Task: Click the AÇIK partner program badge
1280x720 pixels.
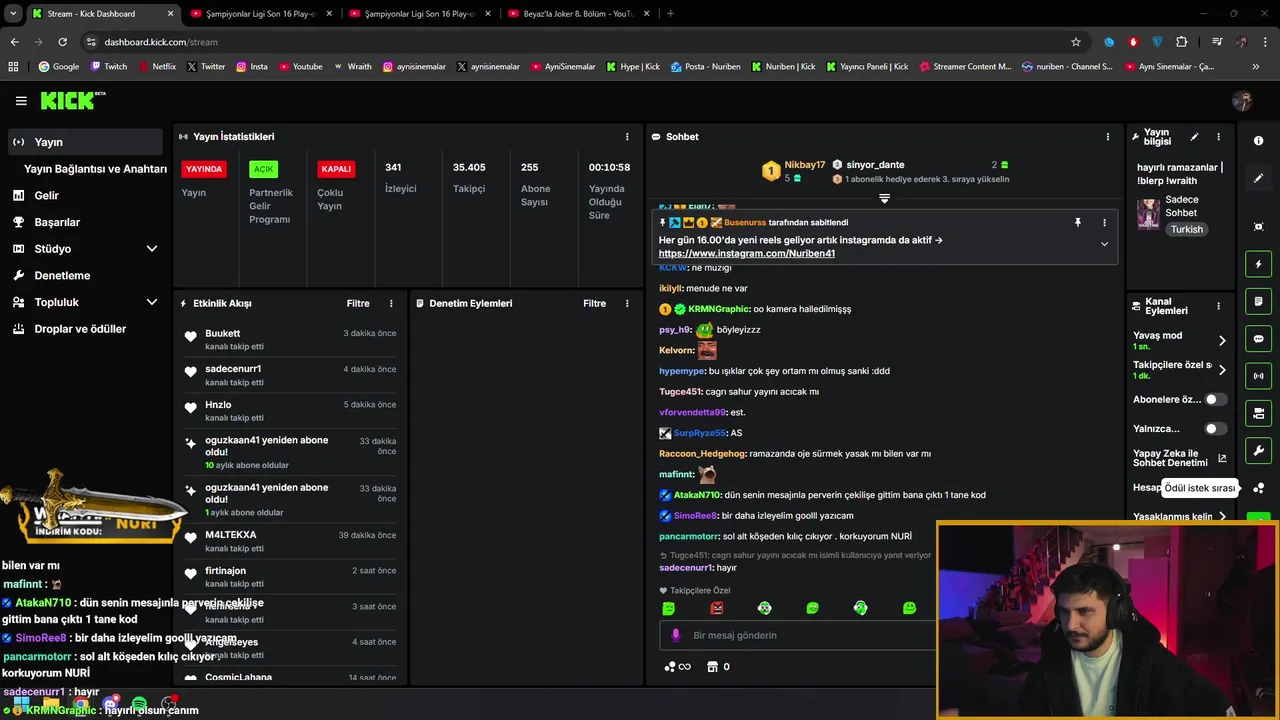Action: (263, 169)
